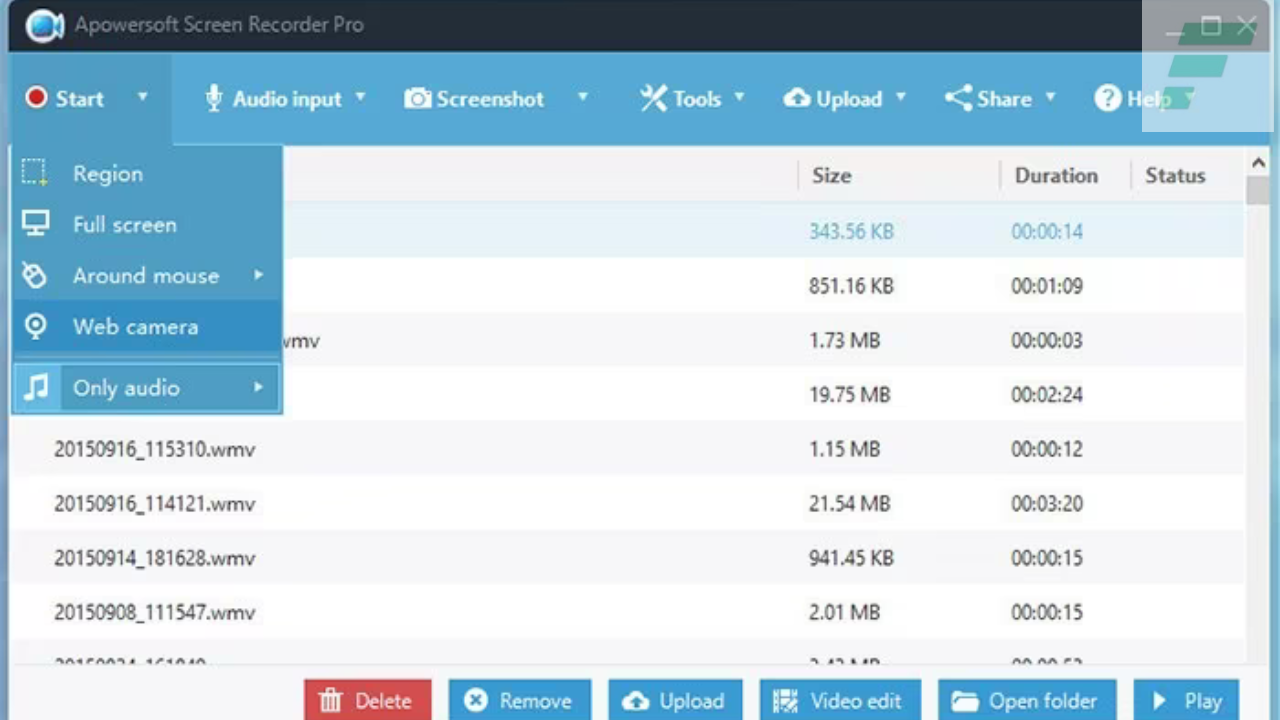Select file 20150916_115310.wmv
The image size is (1280, 720).
[155, 449]
